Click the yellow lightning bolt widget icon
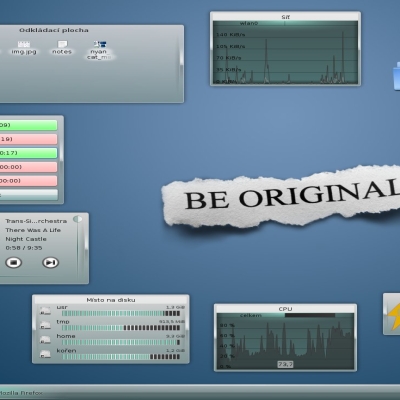The height and width of the screenshot is (400, 400). (395, 316)
